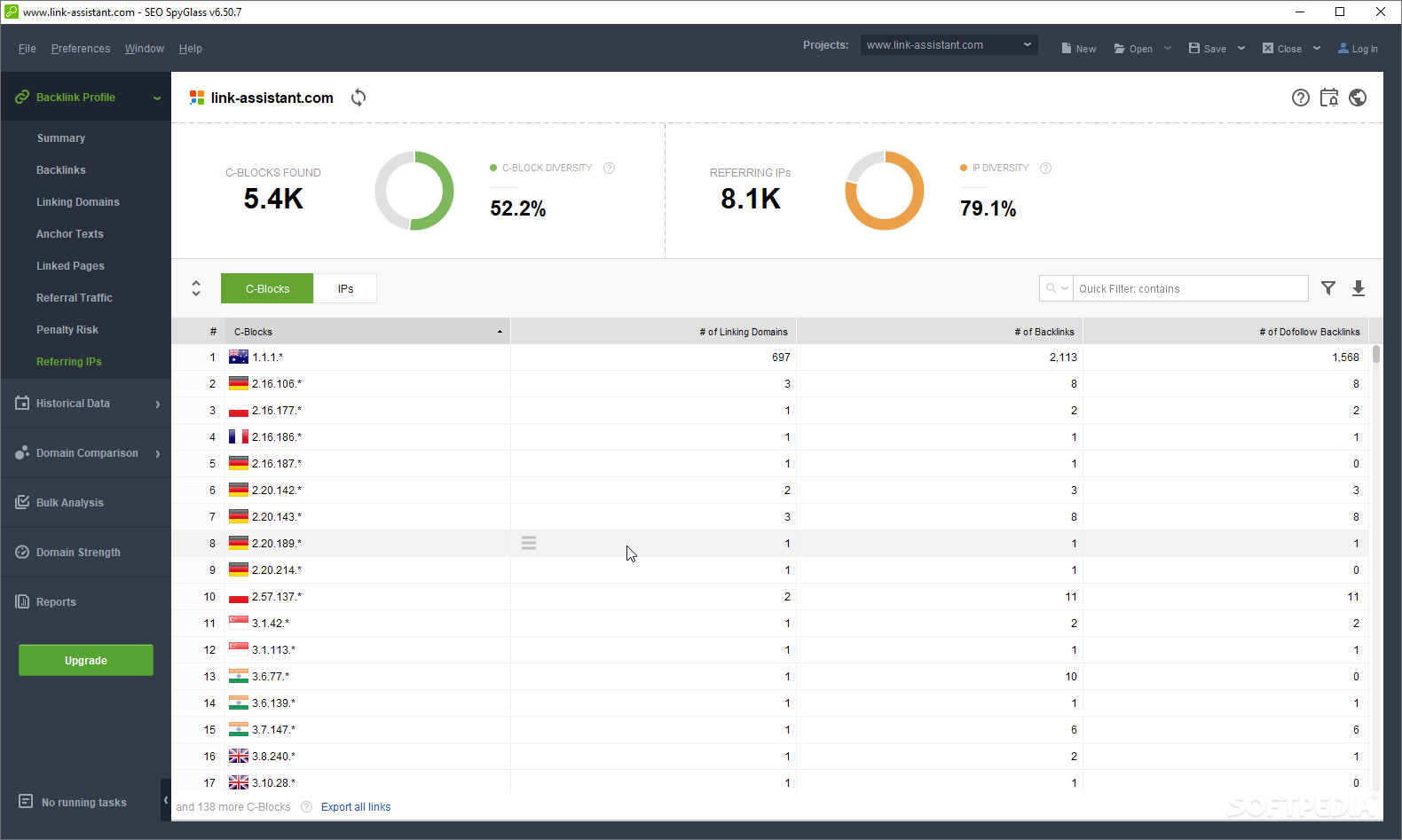This screenshot has height=840, width=1402.
Task: Click the C-Block Diversity info icon
Action: tap(609, 168)
